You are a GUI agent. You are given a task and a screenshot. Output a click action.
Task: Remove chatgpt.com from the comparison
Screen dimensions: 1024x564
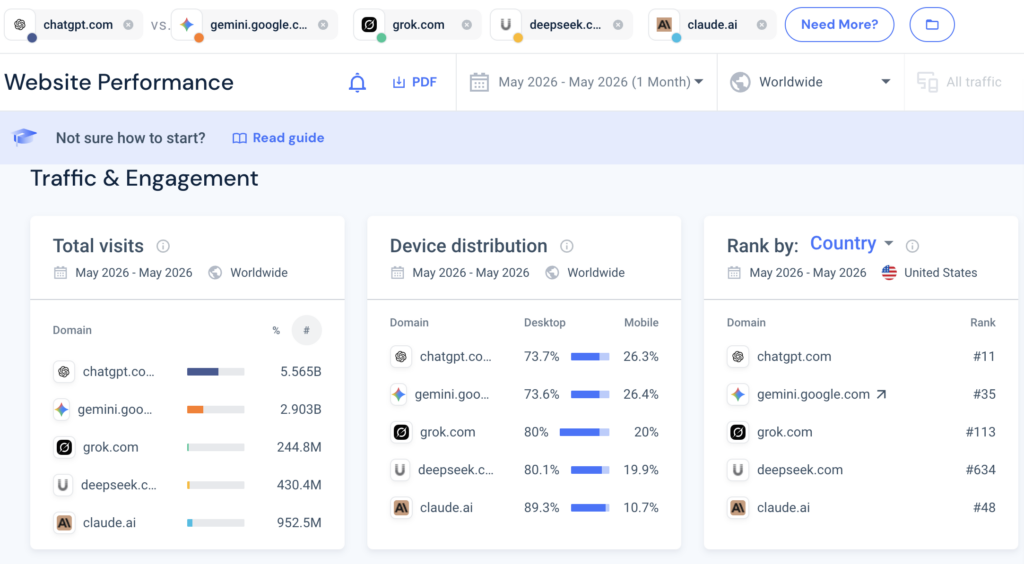point(129,25)
